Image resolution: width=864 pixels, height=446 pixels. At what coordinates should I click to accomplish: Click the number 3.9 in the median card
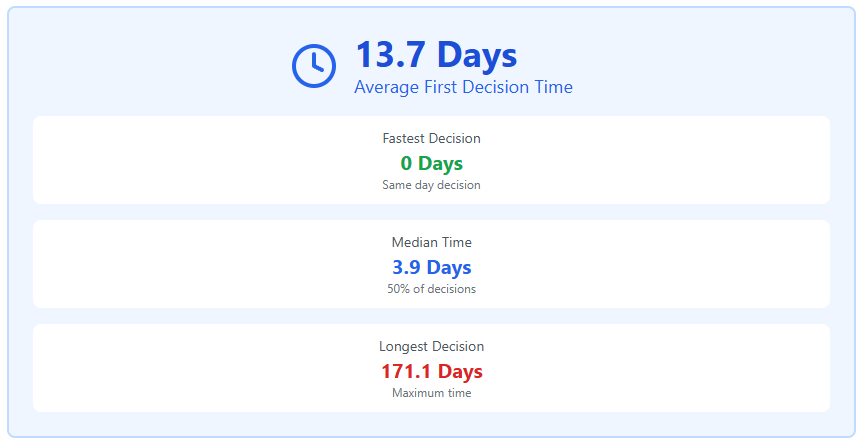406,267
